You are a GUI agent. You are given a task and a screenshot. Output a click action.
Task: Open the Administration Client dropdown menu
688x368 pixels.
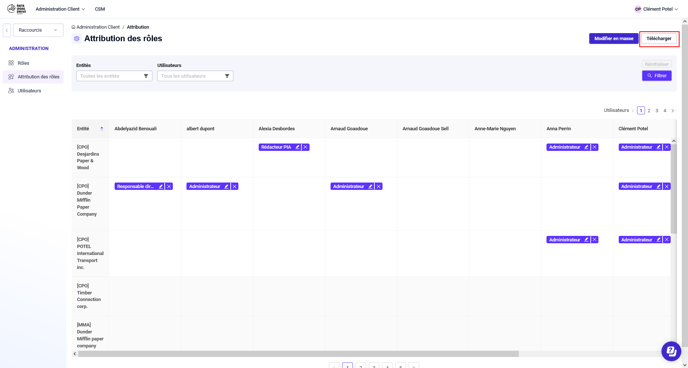tap(60, 9)
